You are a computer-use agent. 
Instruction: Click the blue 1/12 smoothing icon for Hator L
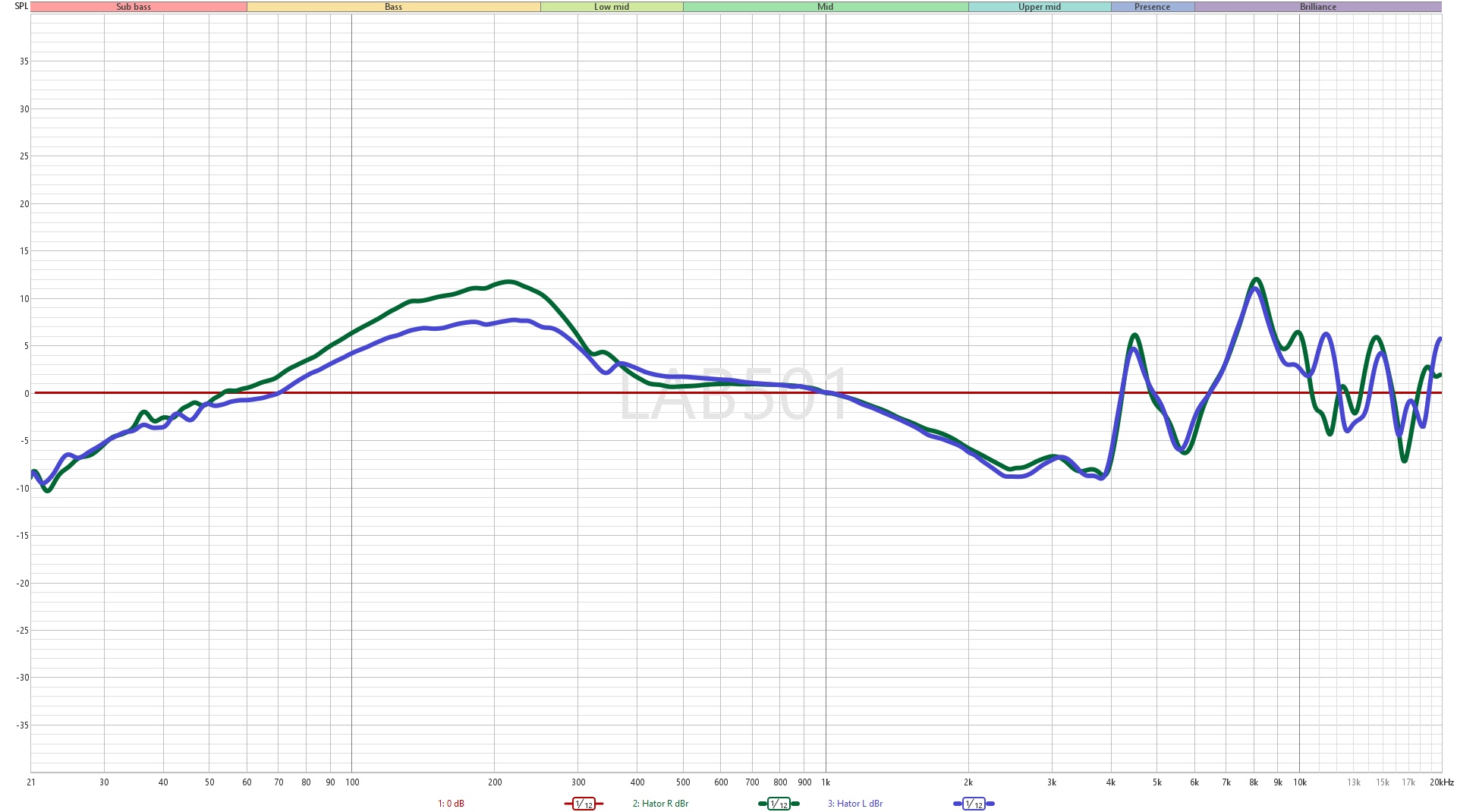[x=974, y=804]
